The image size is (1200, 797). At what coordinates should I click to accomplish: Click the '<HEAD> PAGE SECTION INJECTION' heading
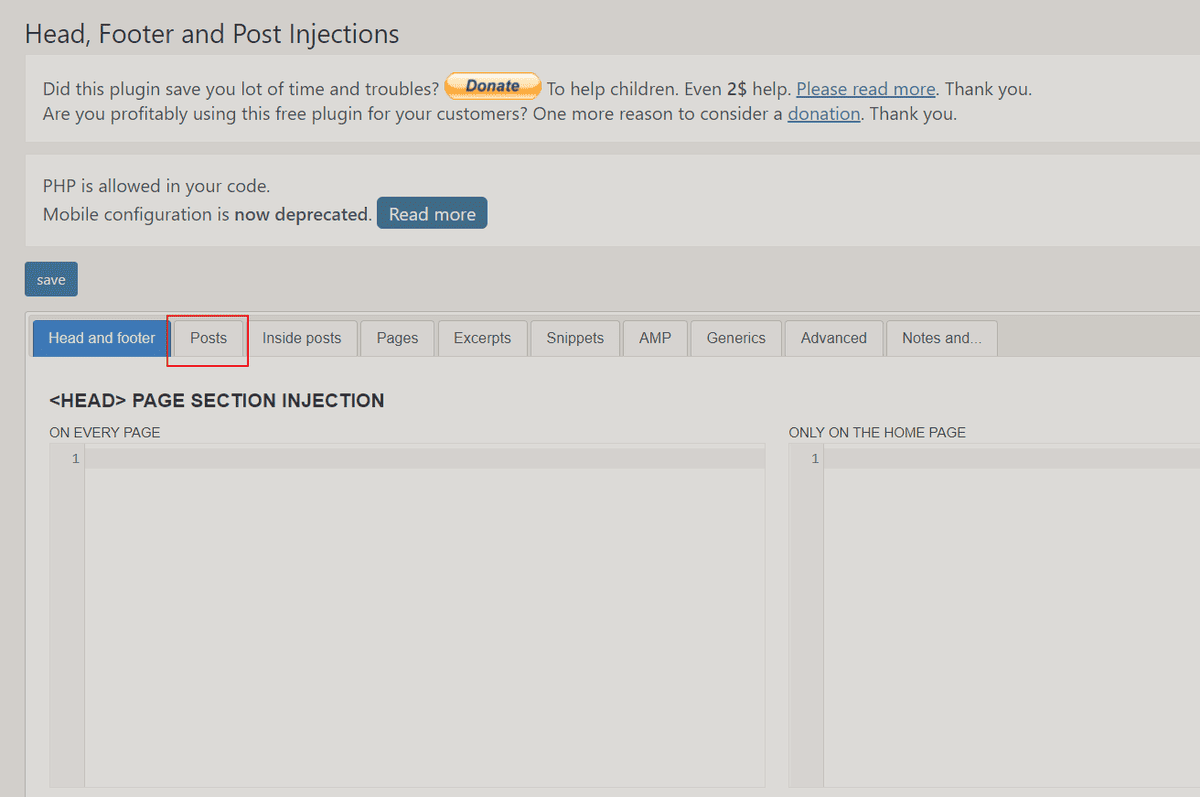[217, 401]
